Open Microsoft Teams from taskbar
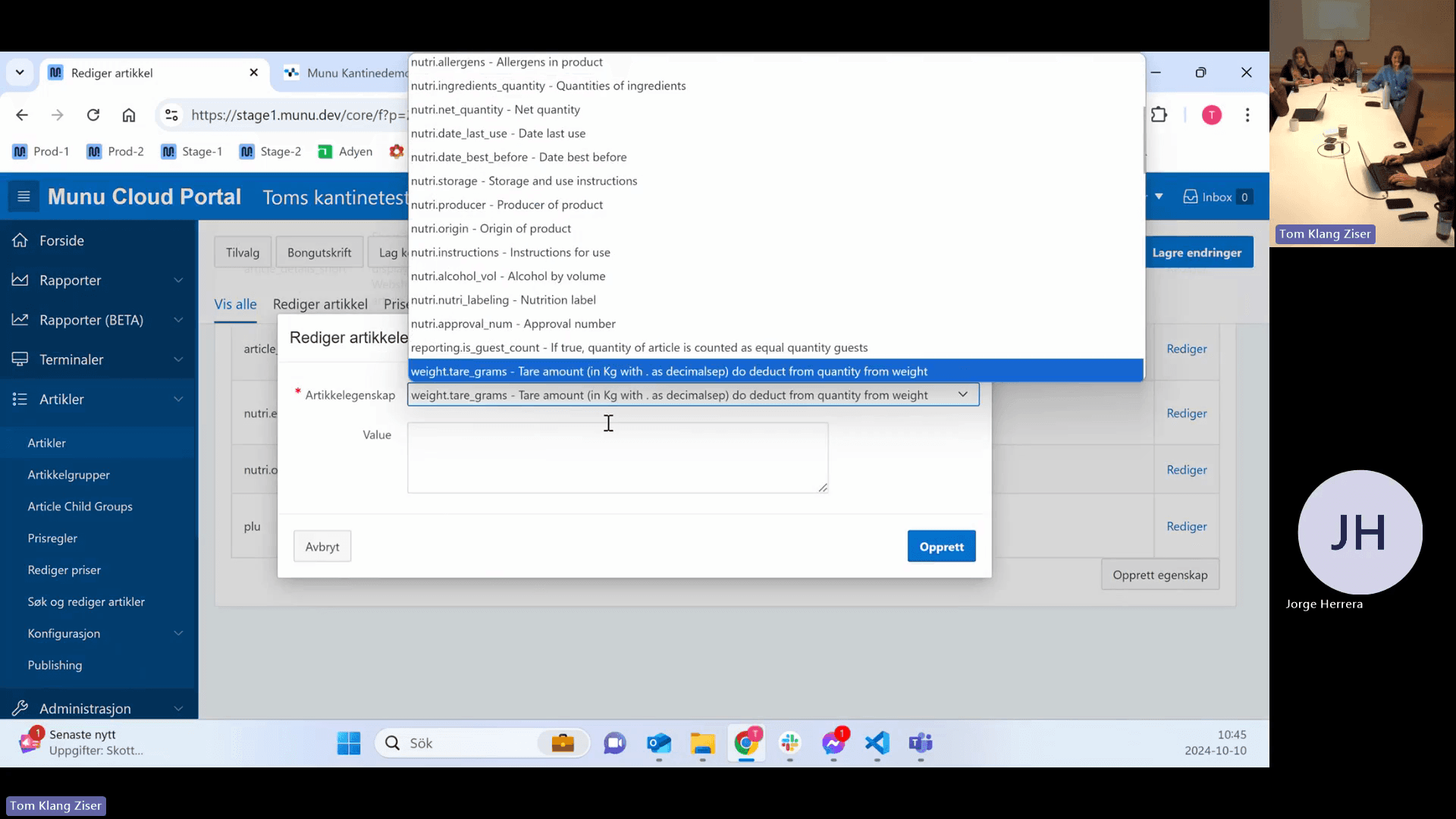1456x819 pixels. point(921,743)
